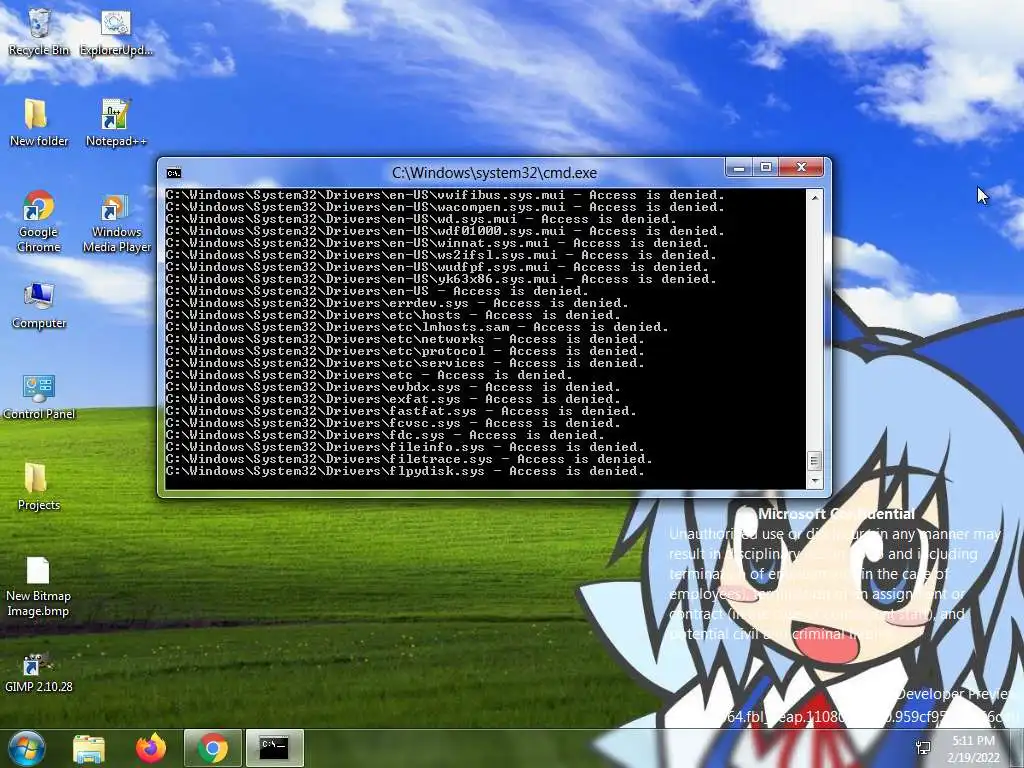Select the New Bitmap Image.bmp file
This screenshot has height=768, width=1024.
tap(38, 586)
